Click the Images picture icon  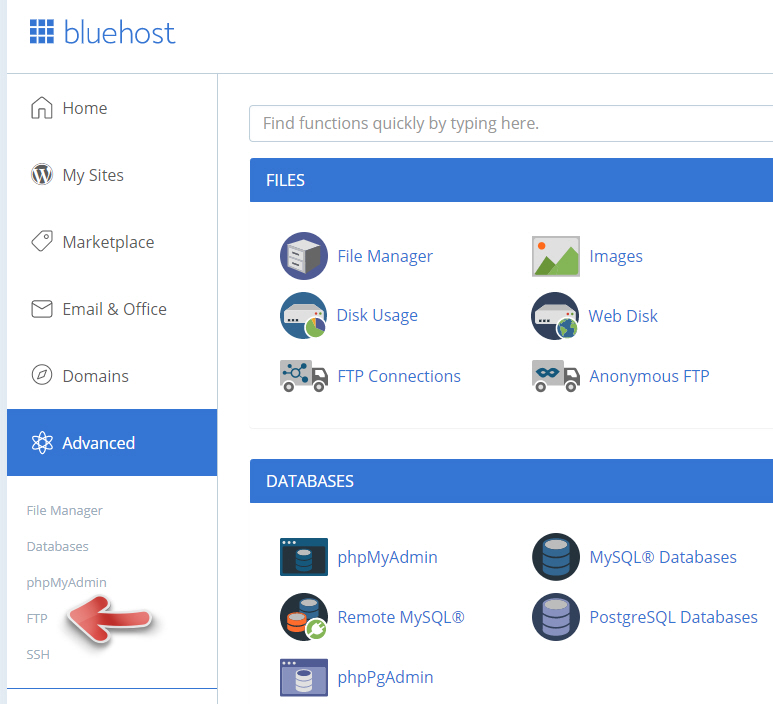click(556, 256)
